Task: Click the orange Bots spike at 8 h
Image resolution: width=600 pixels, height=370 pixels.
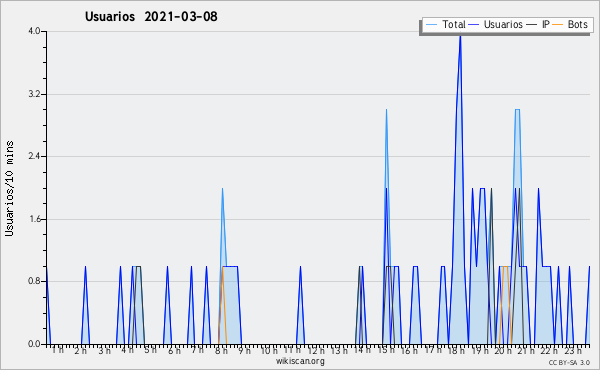Action: 222,268
